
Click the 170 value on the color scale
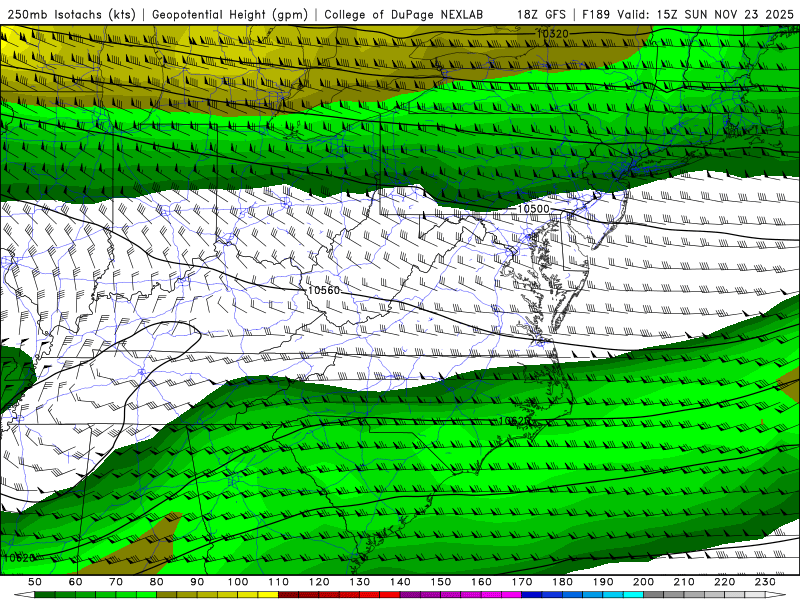pos(522,582)
